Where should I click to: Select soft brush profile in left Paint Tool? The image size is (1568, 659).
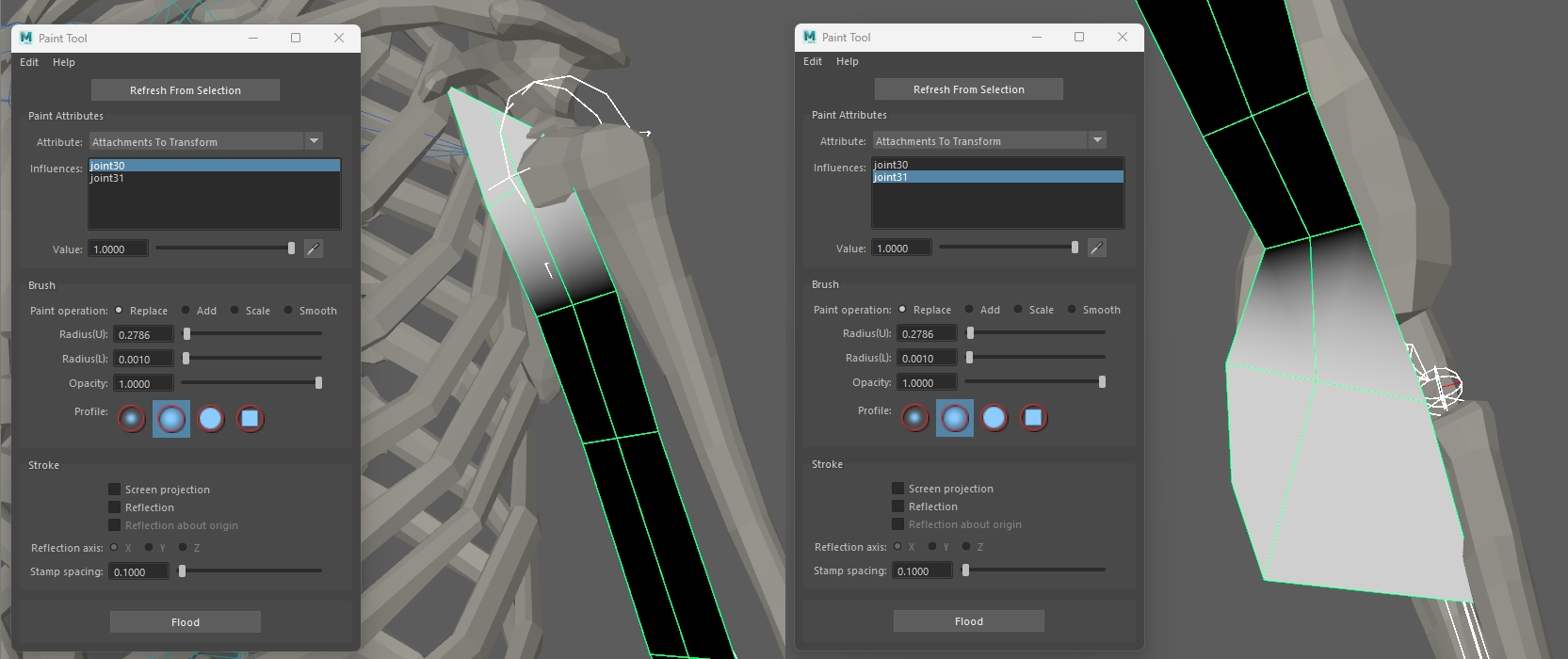pos(171,419)
